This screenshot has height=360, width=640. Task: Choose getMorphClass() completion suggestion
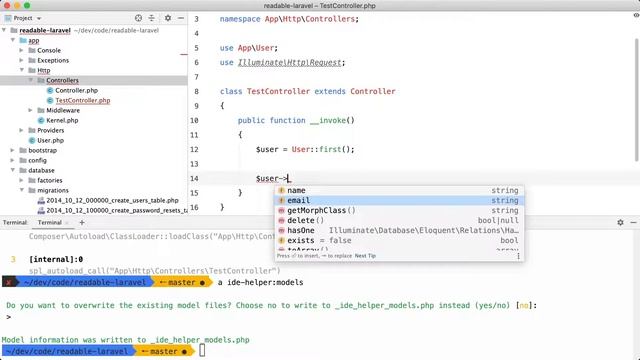399,211
